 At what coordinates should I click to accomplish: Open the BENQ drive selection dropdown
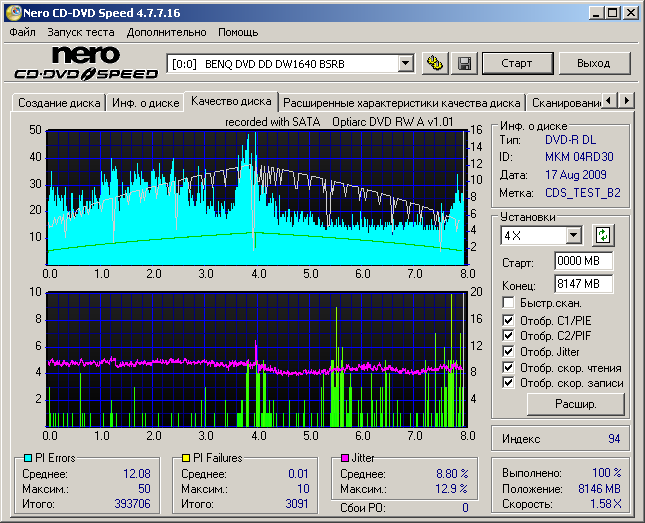(405, 63)
